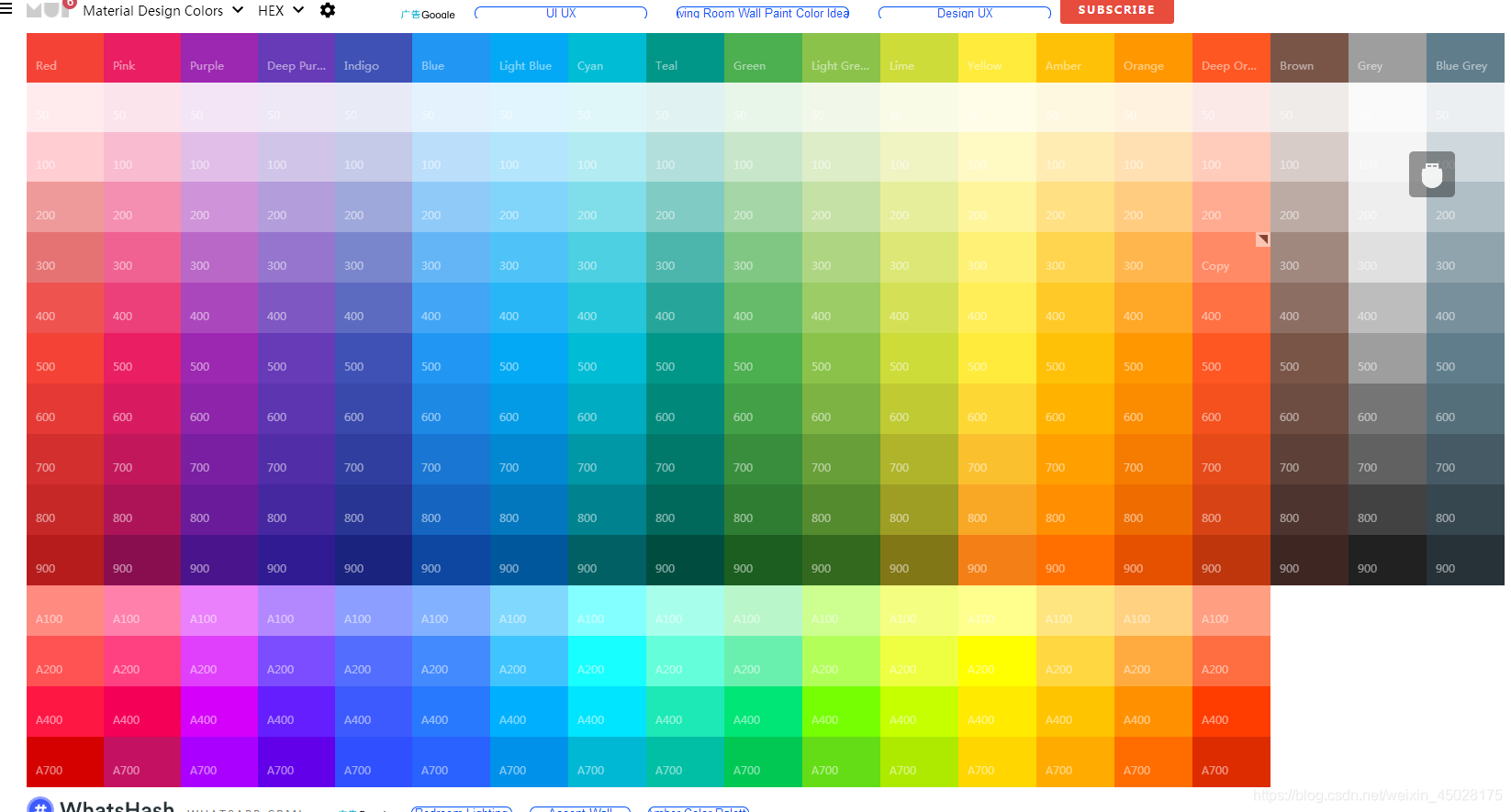1511x812 pixels.
Task: Expand the Material Design Colors dropdown
Action: coord(162,11)
